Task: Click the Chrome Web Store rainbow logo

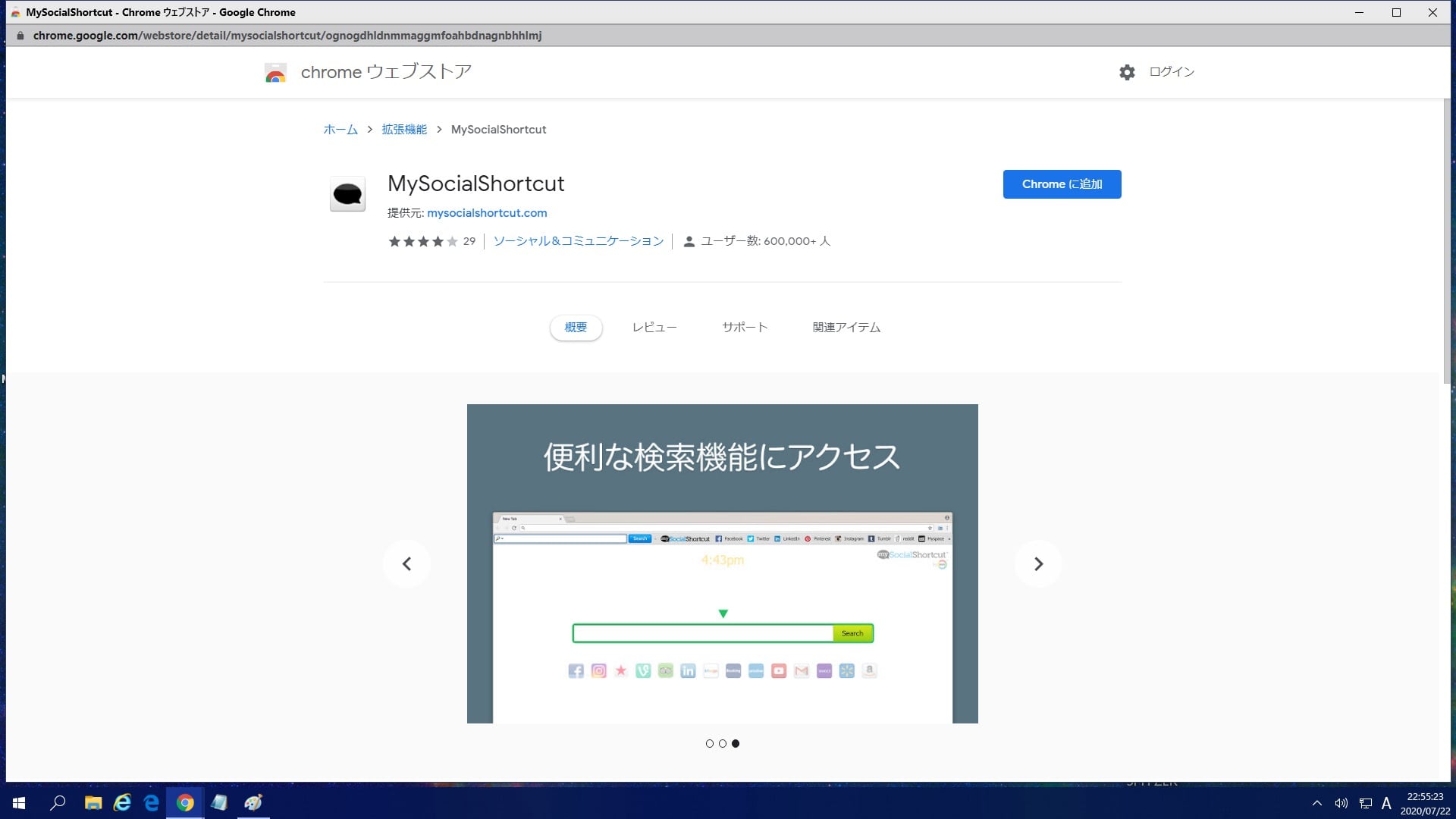Action: point(275,73)
